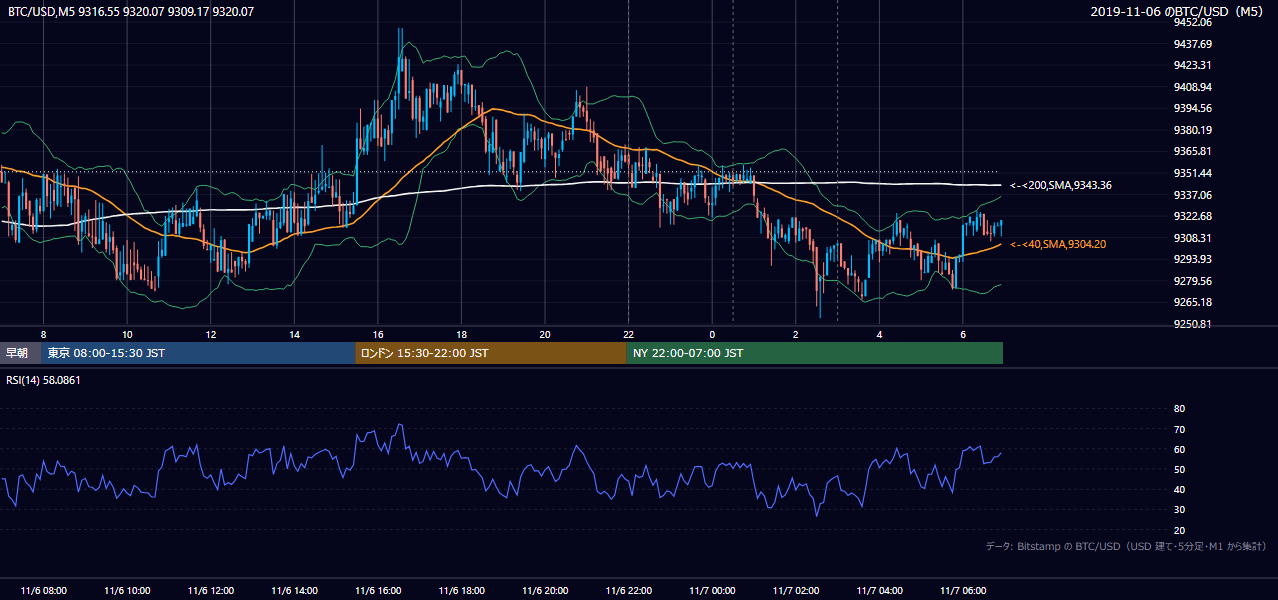Click the 11/7 00:00 time label
1278x600 pixels.
[x=712, y=591]
